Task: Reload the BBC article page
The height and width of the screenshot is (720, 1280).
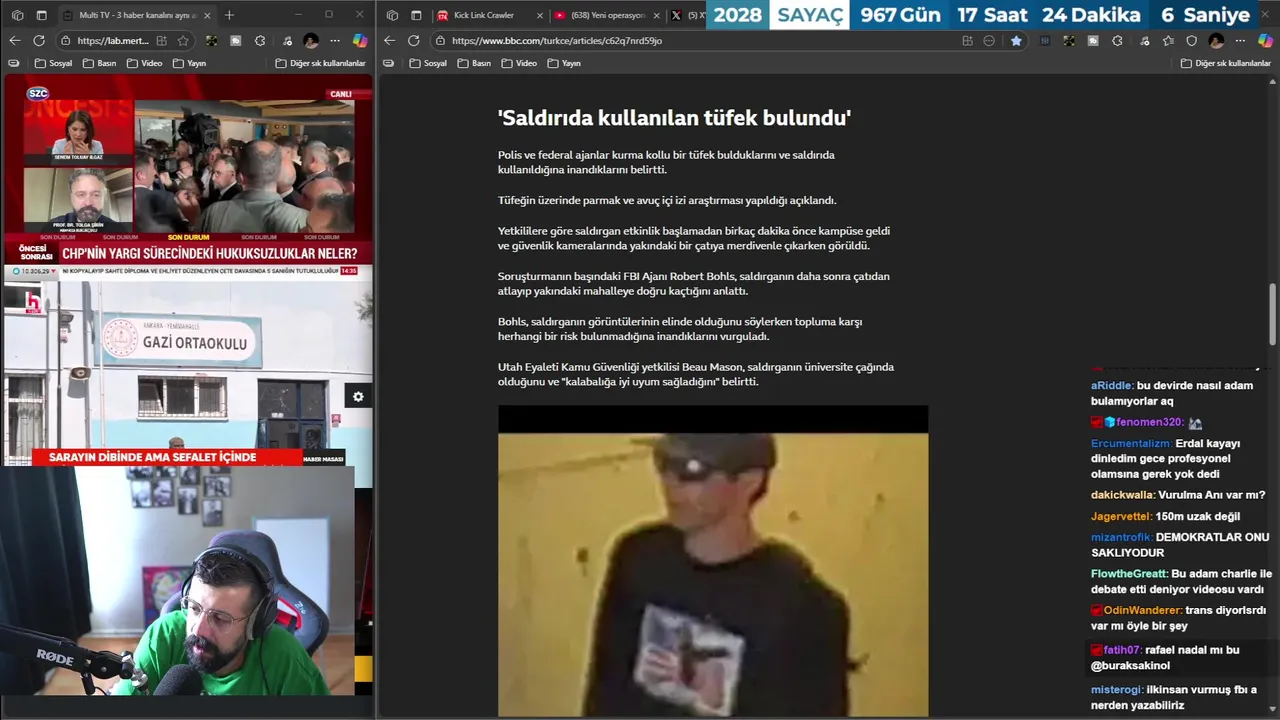Action: (414, 40)
